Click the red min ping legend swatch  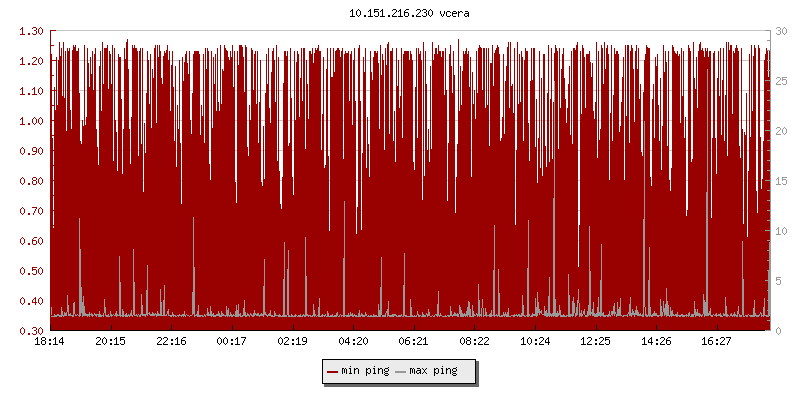(333, 371)
